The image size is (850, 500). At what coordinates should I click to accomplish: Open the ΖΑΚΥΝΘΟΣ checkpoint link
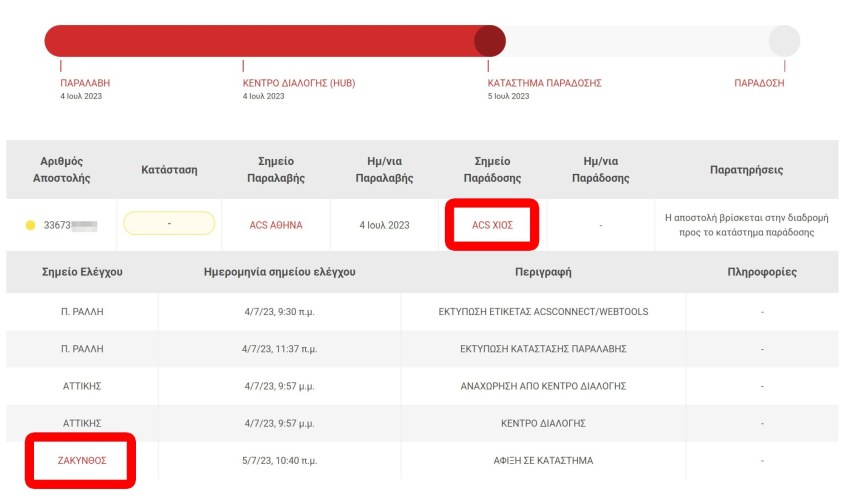82,460
